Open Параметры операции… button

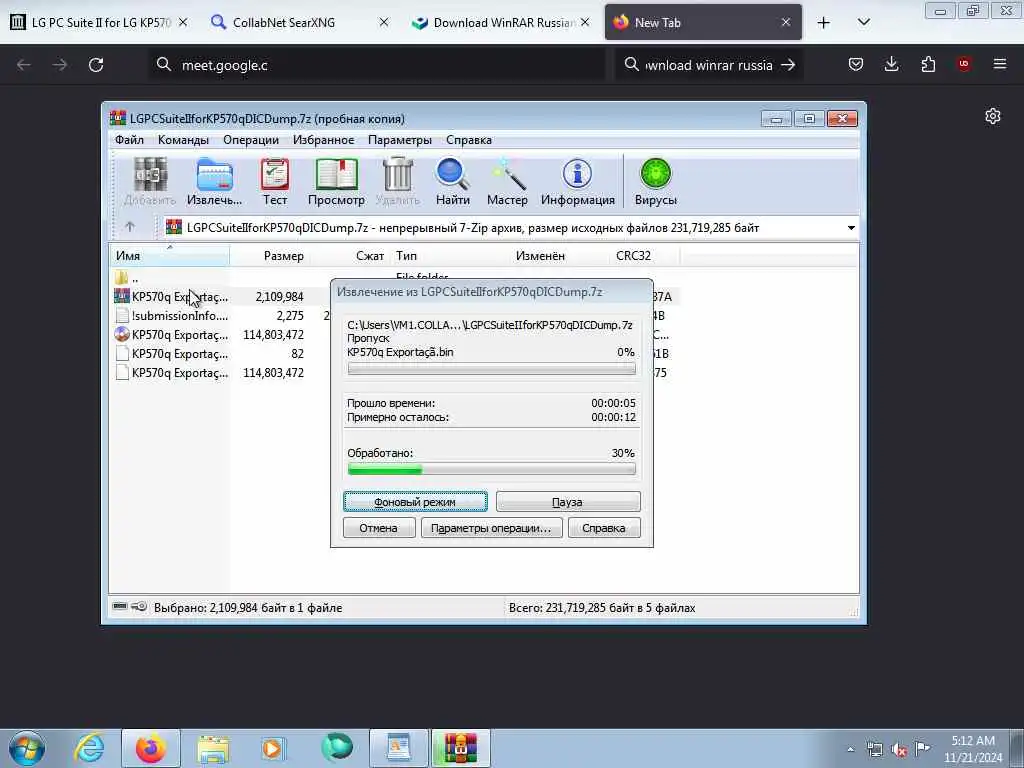tap(491, 528)
